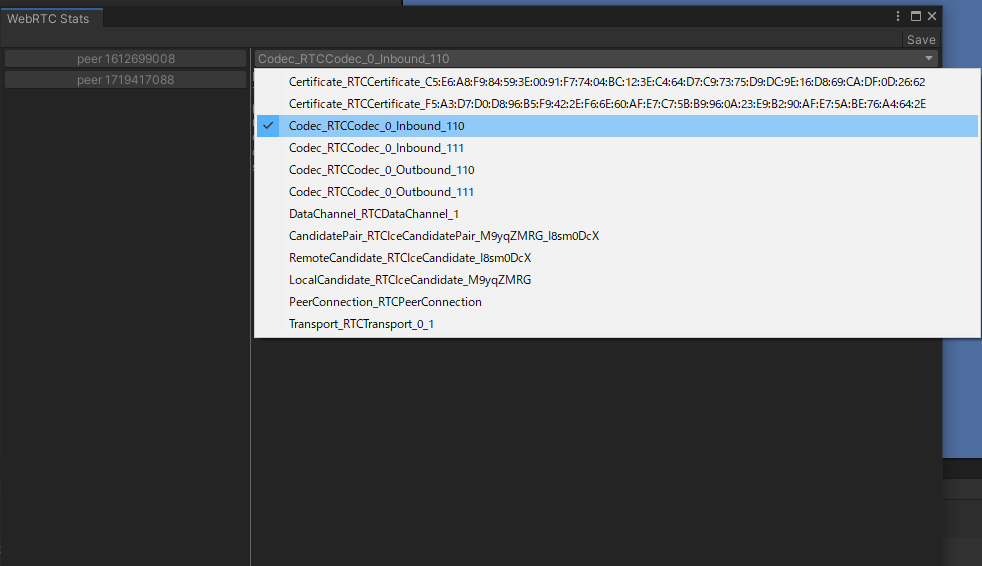Choose the certificate starting with F5:A3:D7
The width and height of the screenshot is (982, 566).
point(606,104)
